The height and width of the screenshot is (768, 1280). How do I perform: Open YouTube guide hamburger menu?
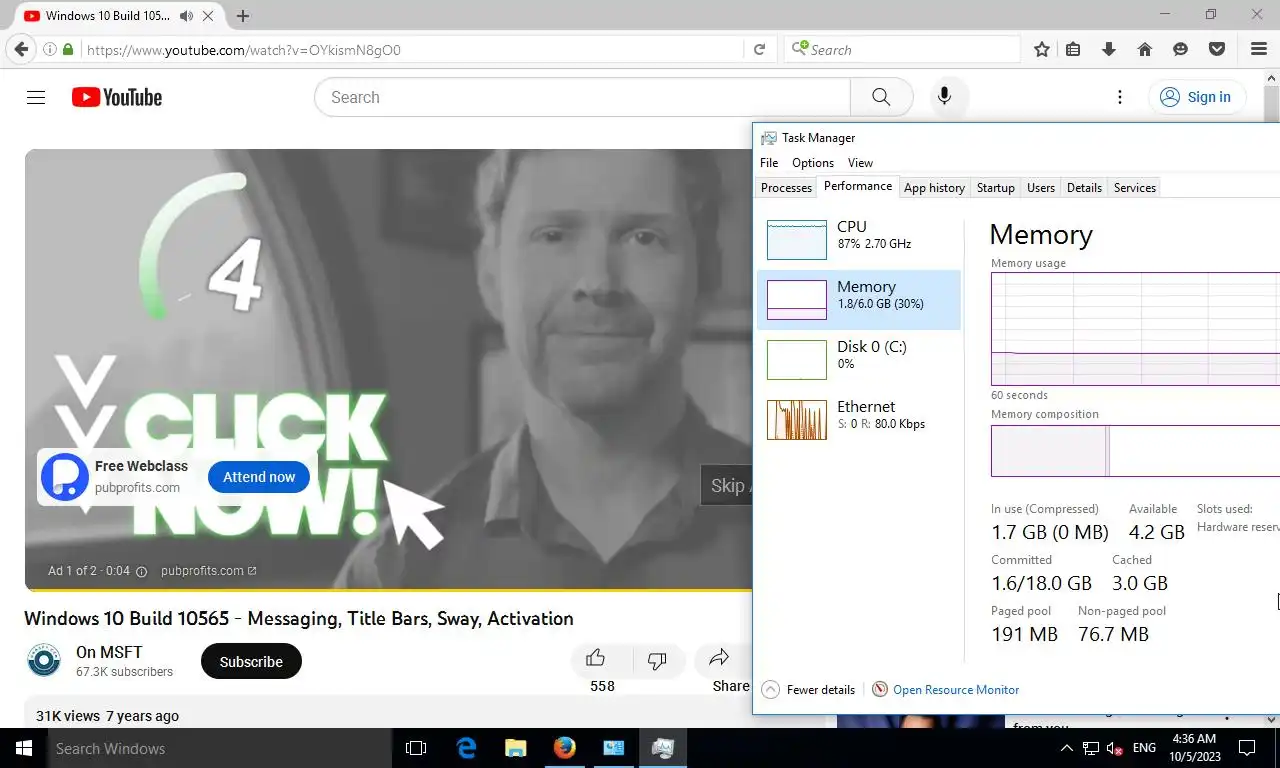[x=36, y=97]
